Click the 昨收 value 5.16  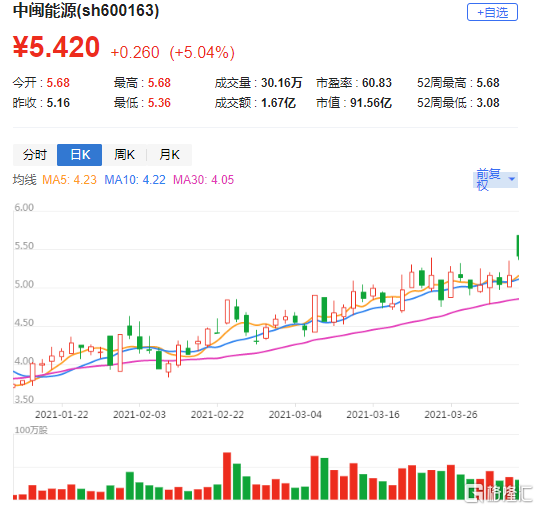[x=58, y=103]
